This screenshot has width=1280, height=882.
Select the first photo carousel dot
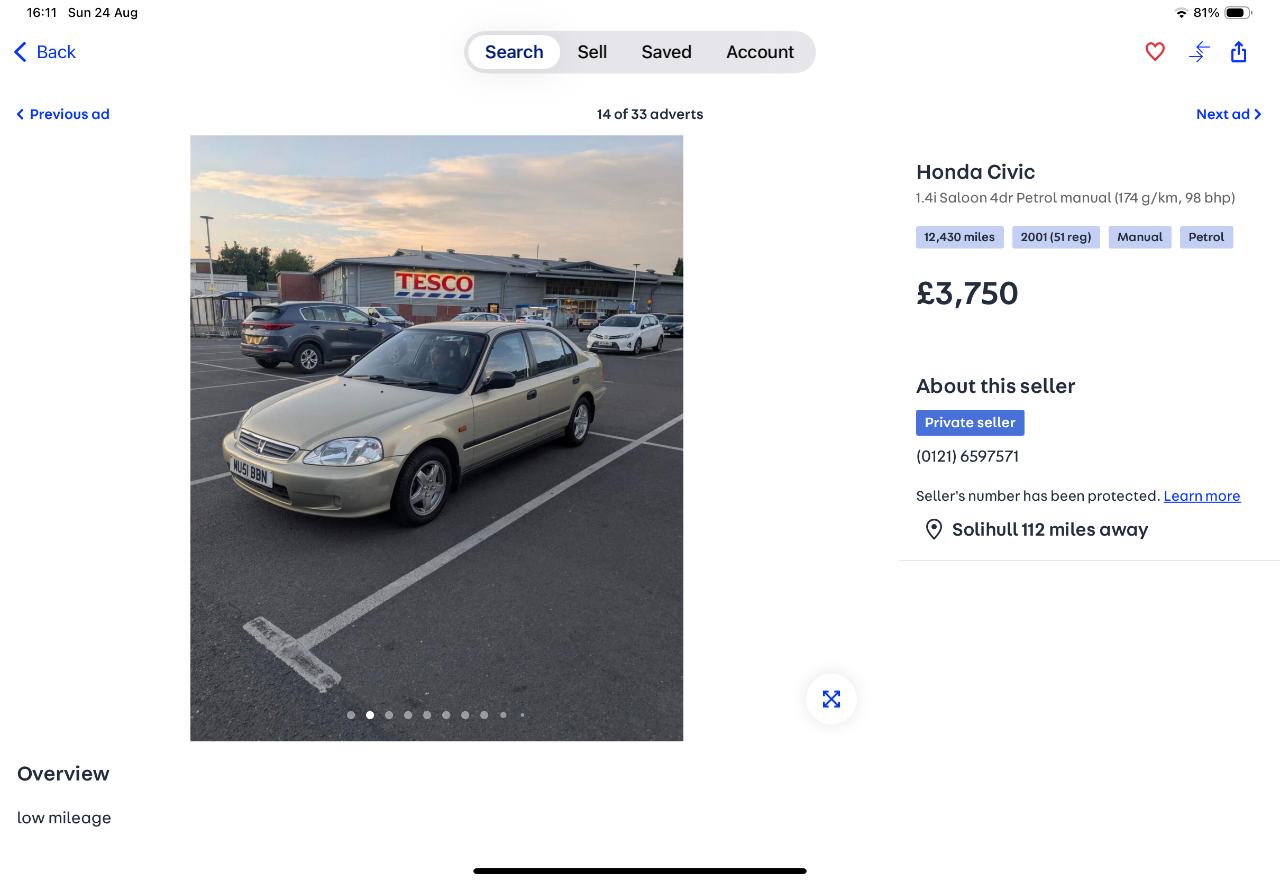coord(351,715)
